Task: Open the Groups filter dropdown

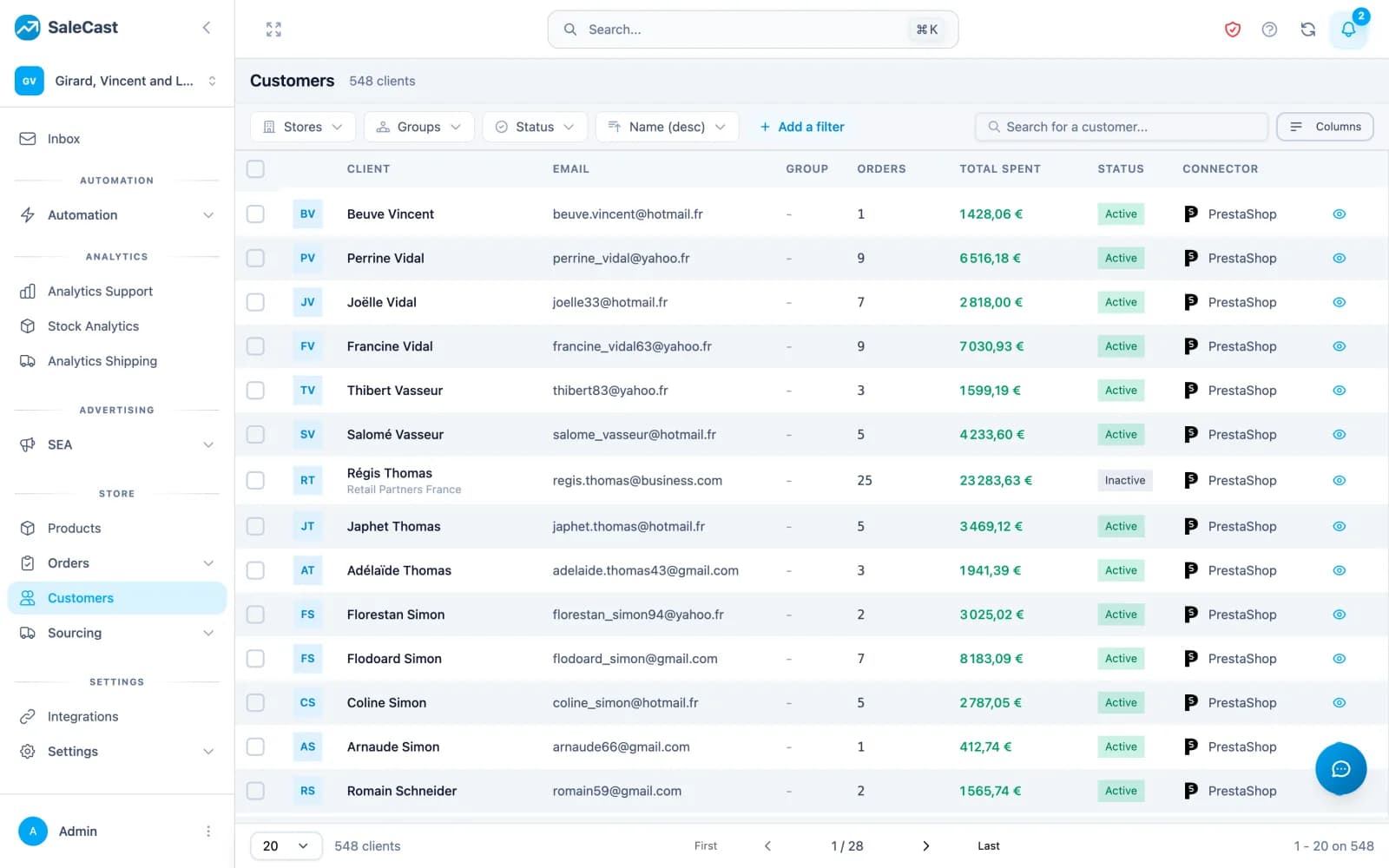Action: pos(418,127)
